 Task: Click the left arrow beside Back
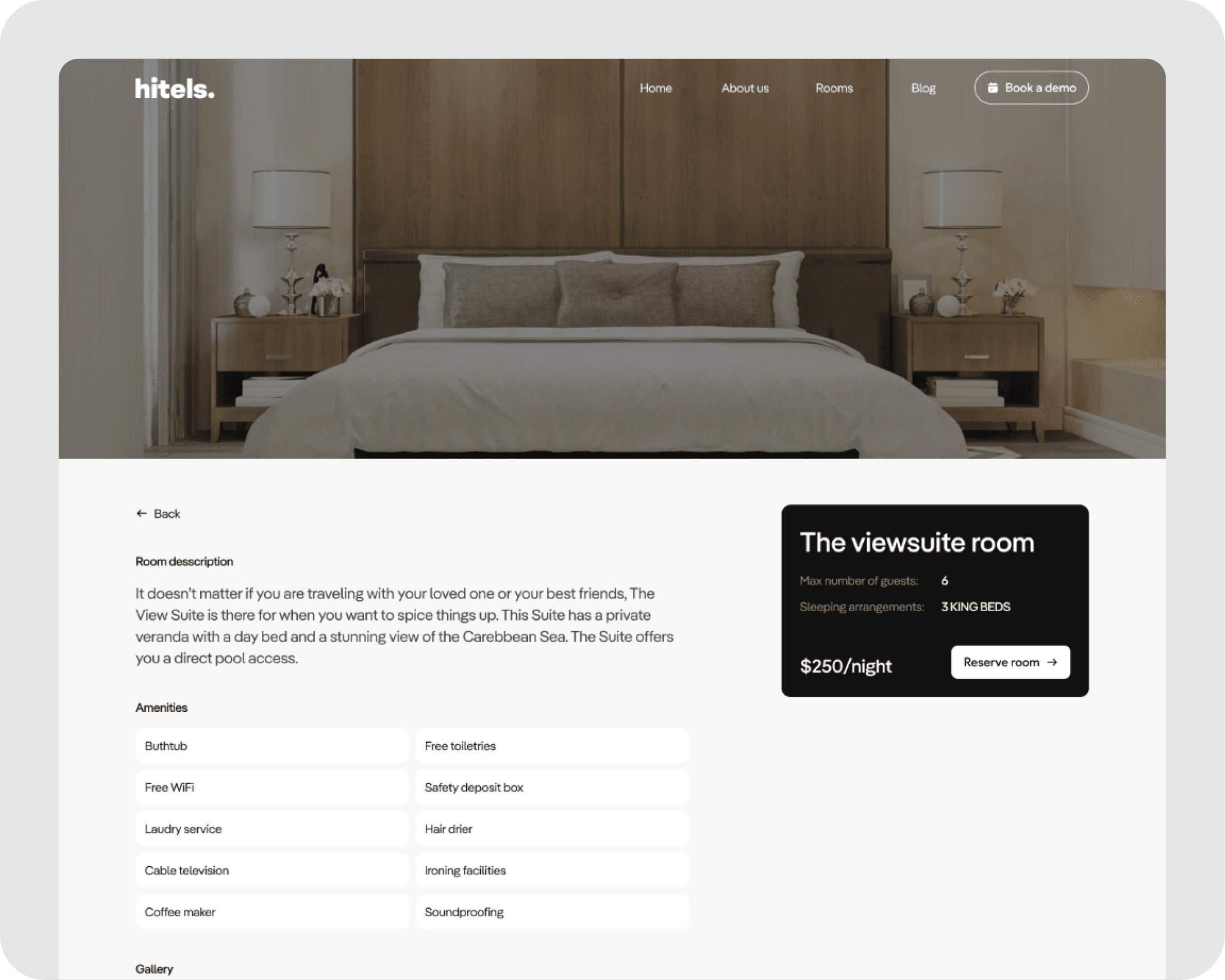click(141, 514)
